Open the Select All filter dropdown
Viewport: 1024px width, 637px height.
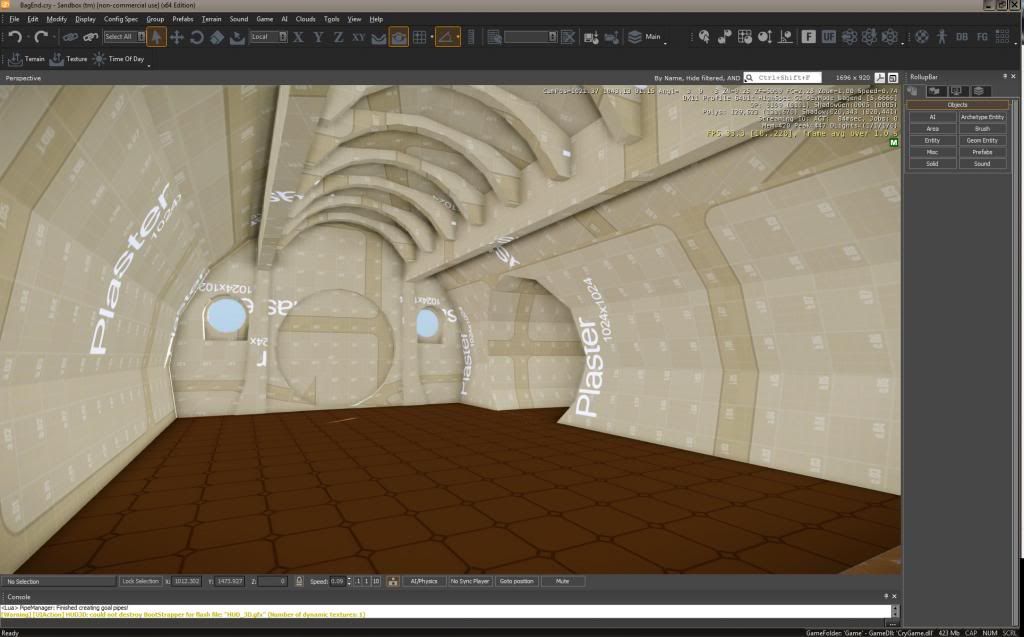[123, 37]
